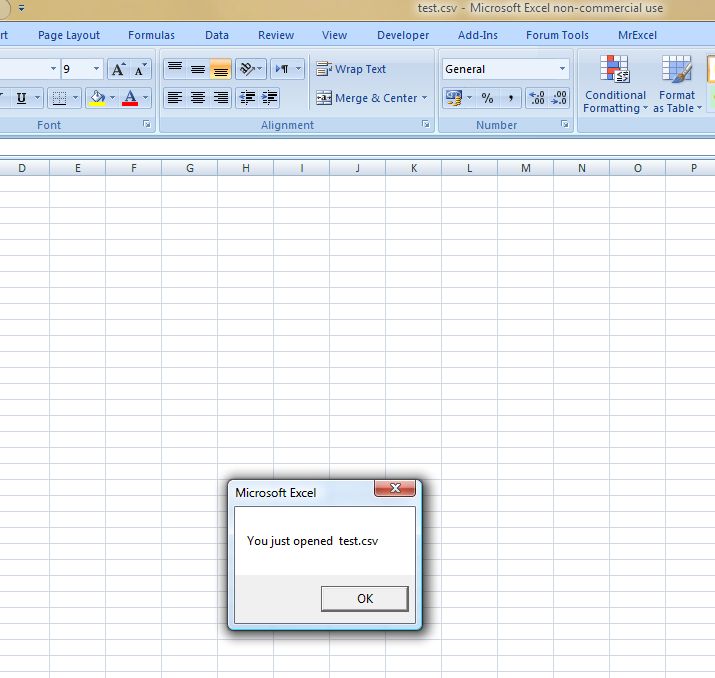
Task: Click Decrease Decimal icon
Action: [559, 98]
